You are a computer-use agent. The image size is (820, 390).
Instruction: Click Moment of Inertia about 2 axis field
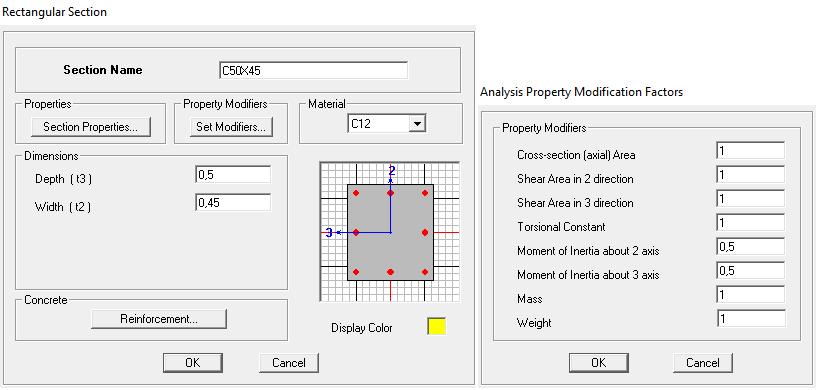[750, 247]
